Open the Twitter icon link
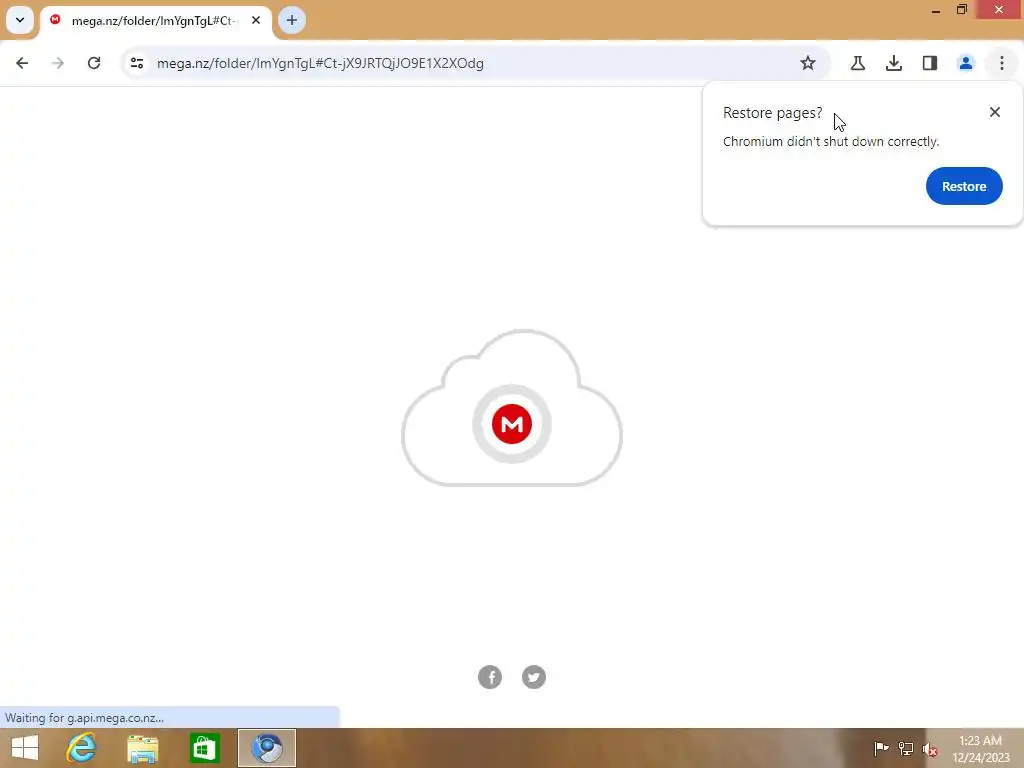1024x768 pixels. point(534,677)
